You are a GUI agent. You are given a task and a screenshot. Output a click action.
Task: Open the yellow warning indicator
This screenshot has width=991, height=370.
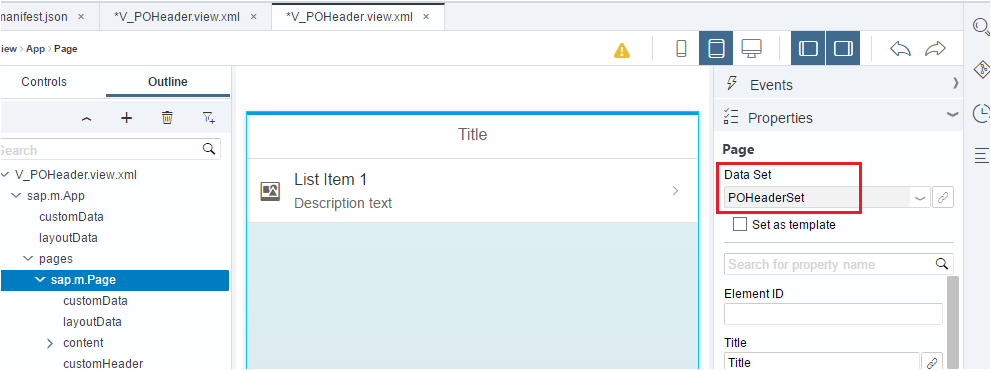pos(622,50)
